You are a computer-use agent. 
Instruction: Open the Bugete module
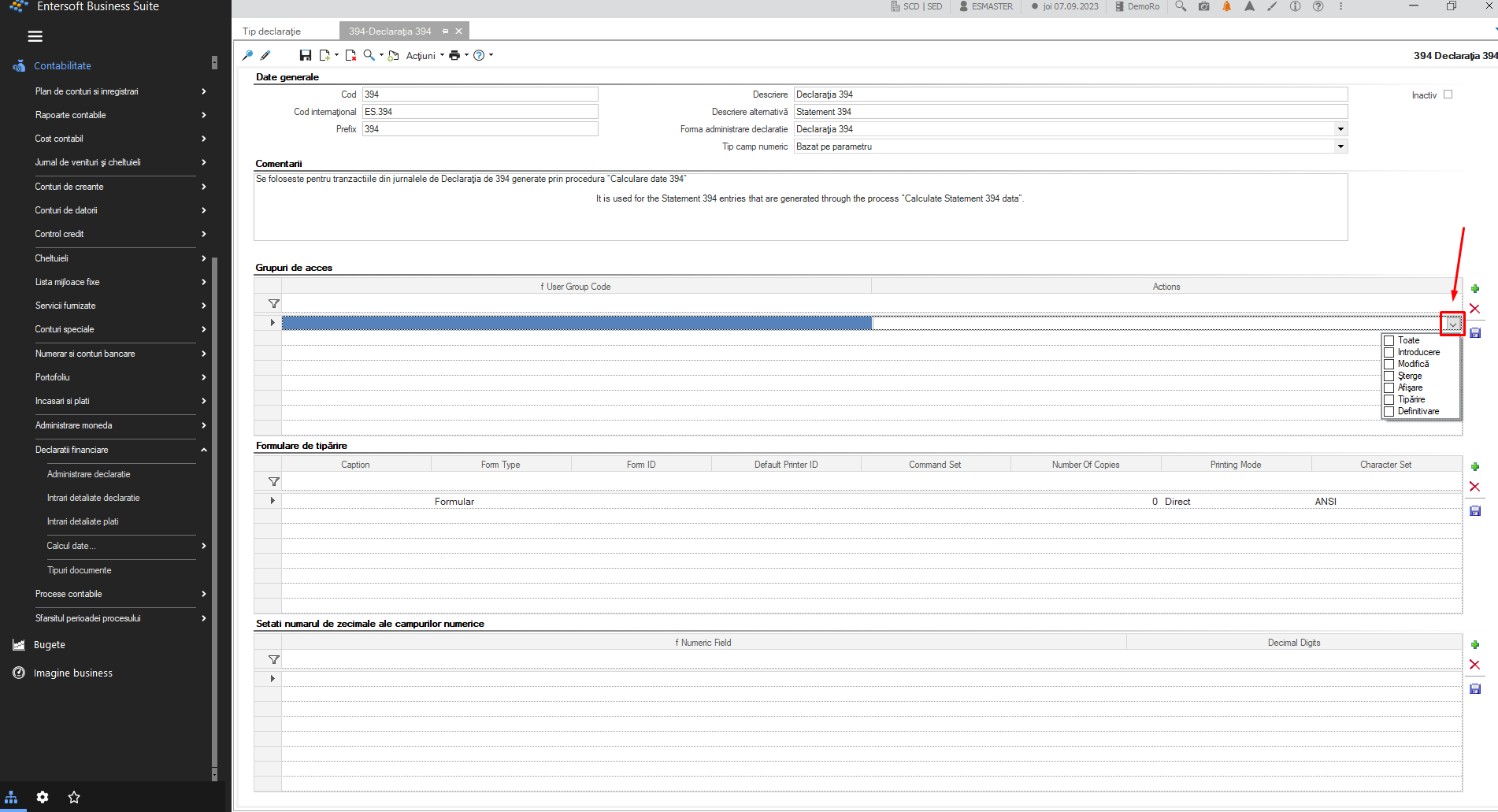click(x=49, y=644)
